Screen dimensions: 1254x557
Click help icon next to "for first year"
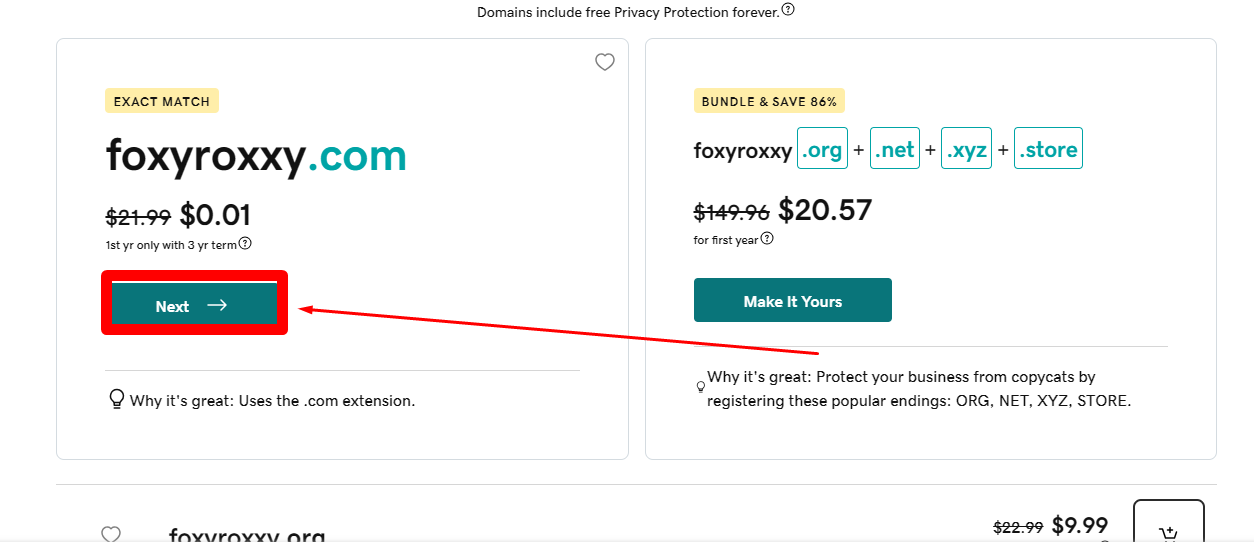[767, 239]
